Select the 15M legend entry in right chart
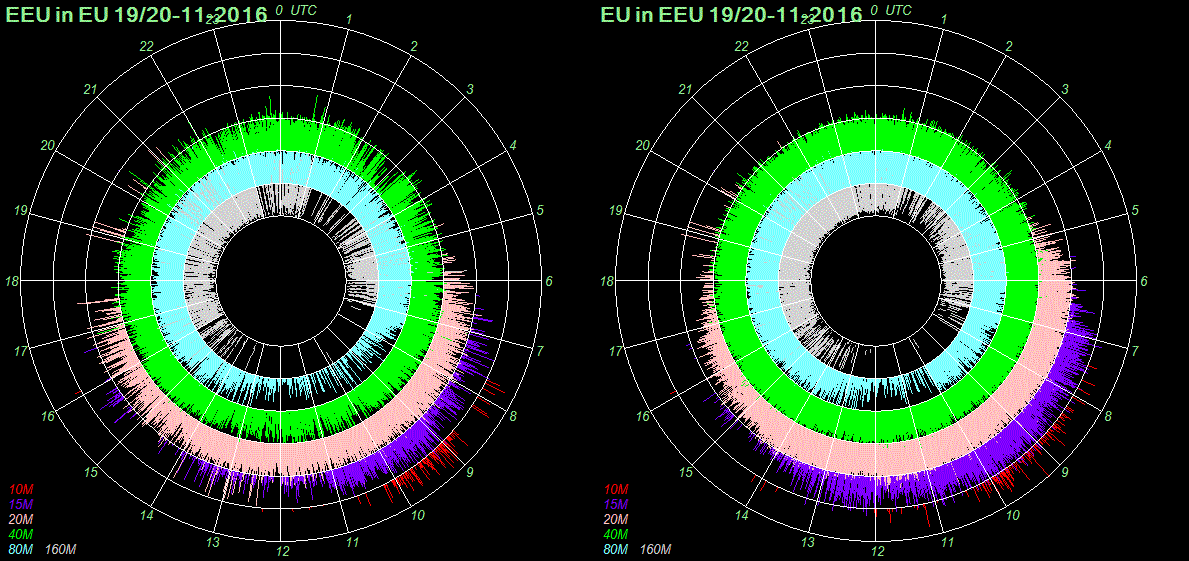This screenshot has height=561, width=1189. 616,504
